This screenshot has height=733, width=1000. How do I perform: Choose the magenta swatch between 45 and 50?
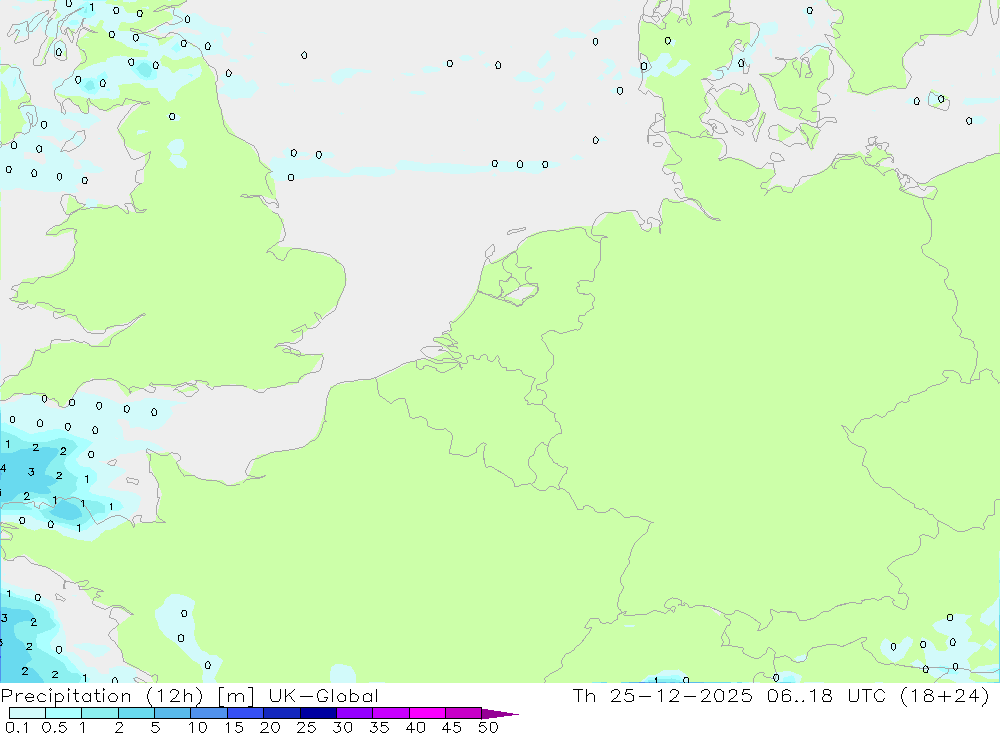pyautogui.click(x=463, y=713)
